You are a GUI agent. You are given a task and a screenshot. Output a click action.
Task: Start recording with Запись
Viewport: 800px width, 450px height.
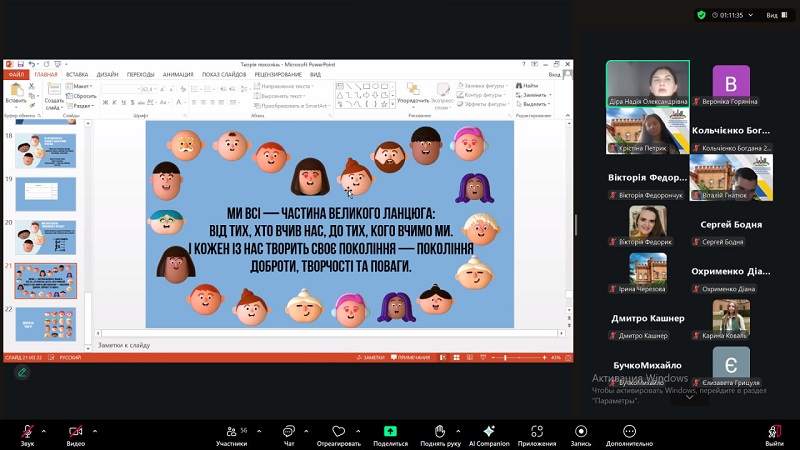pos(581,431)
